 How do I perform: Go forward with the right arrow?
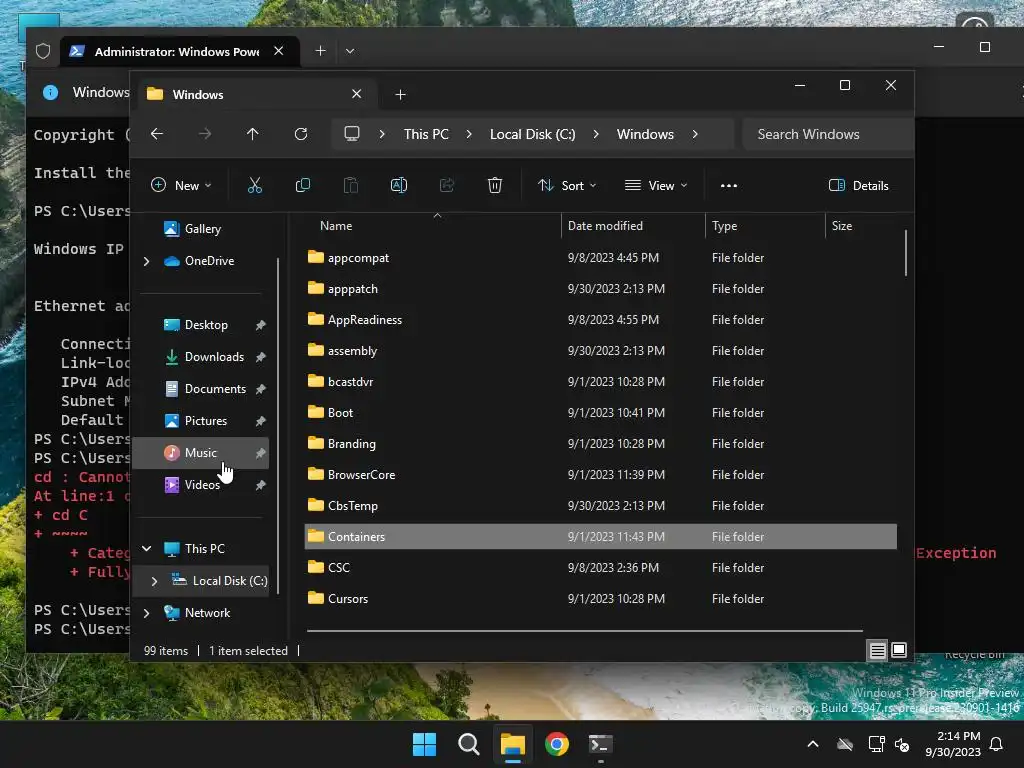(x=205, y=134)
